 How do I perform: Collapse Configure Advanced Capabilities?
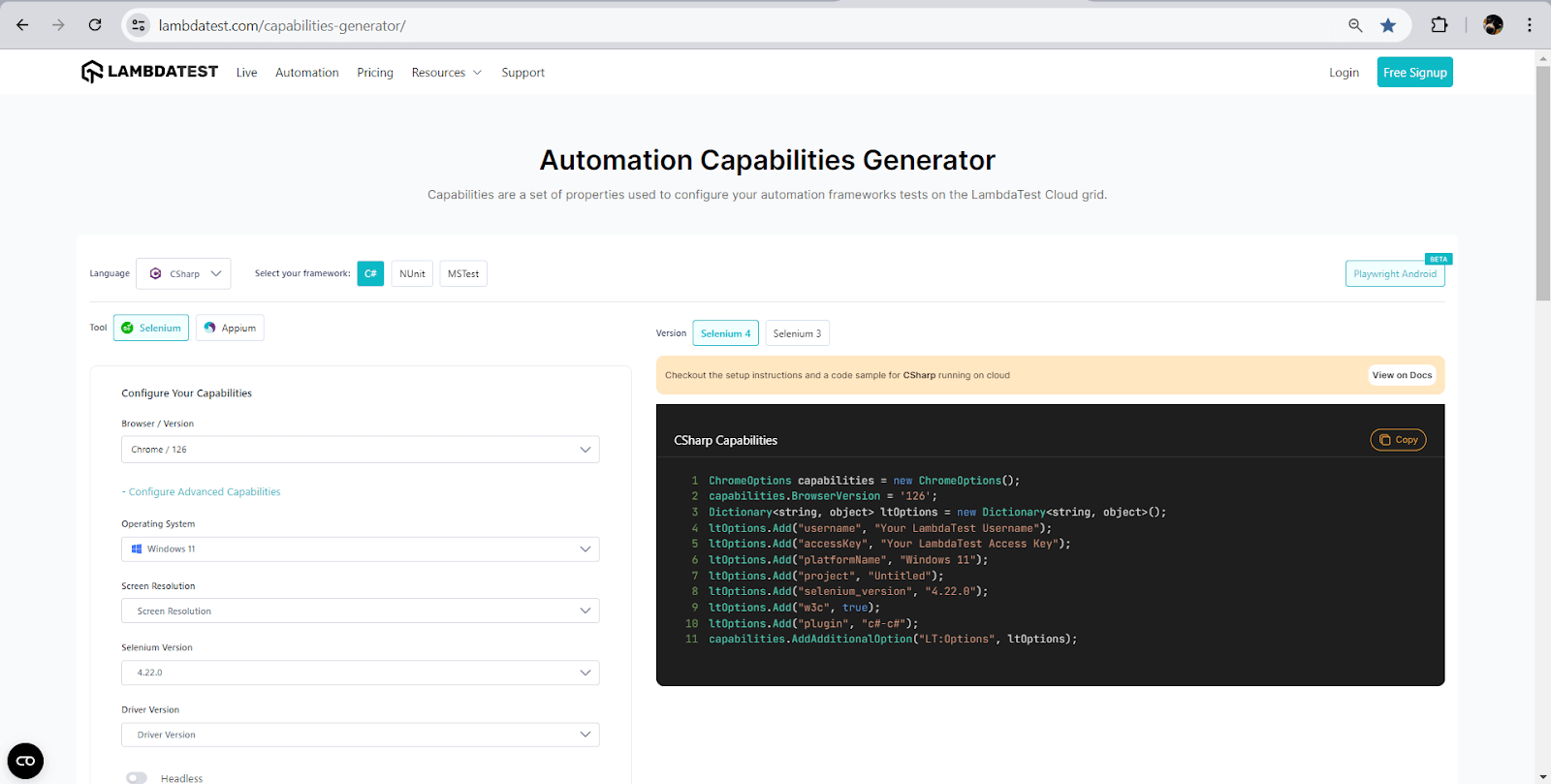202,492
